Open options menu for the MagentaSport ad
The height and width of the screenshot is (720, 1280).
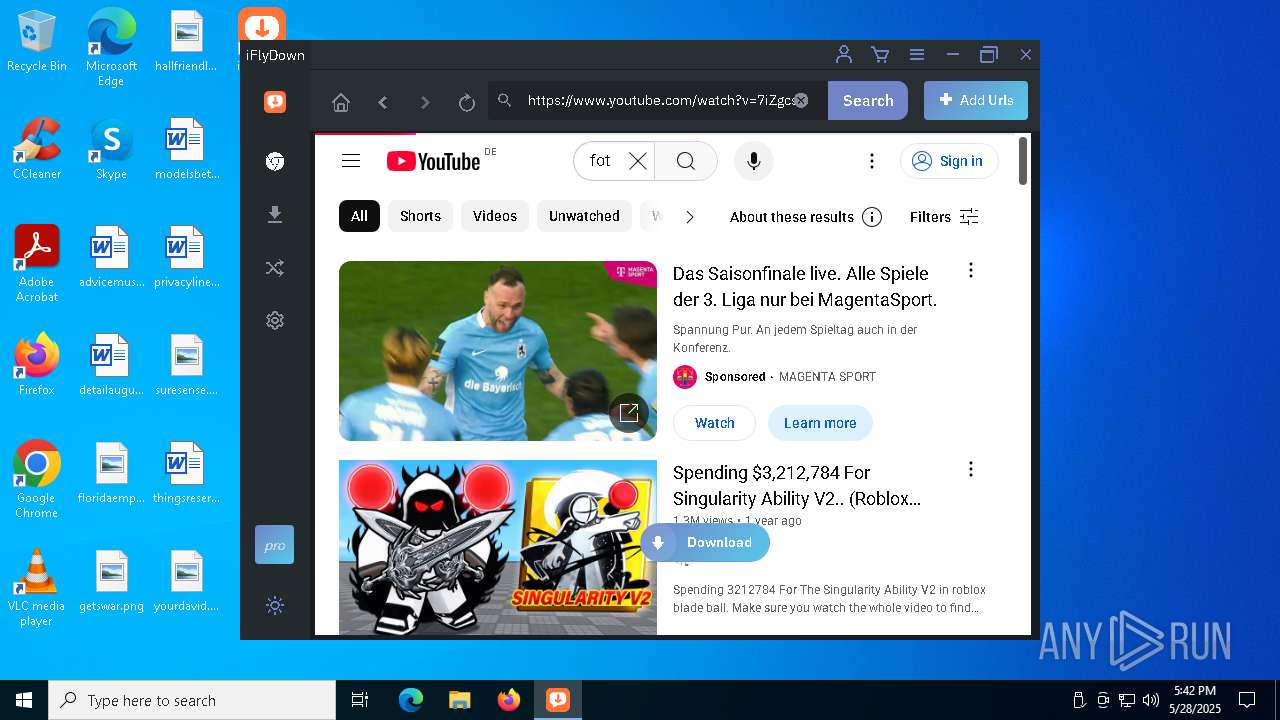point(970,270)
